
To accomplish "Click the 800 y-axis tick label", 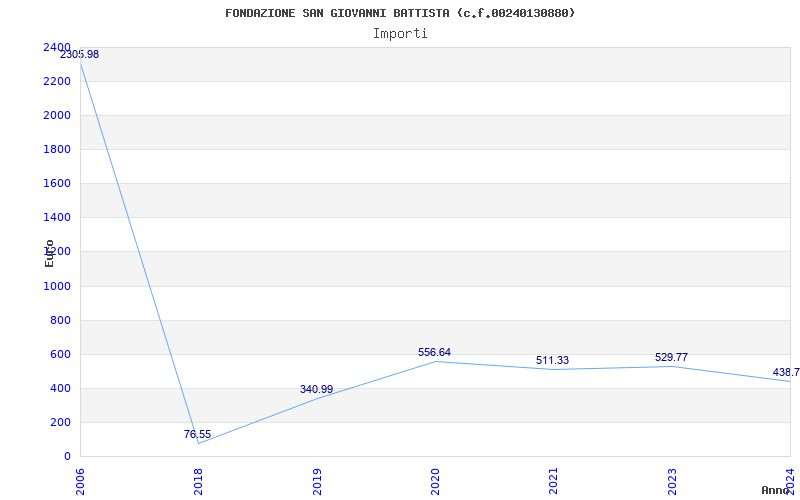I will coord(61,320).
